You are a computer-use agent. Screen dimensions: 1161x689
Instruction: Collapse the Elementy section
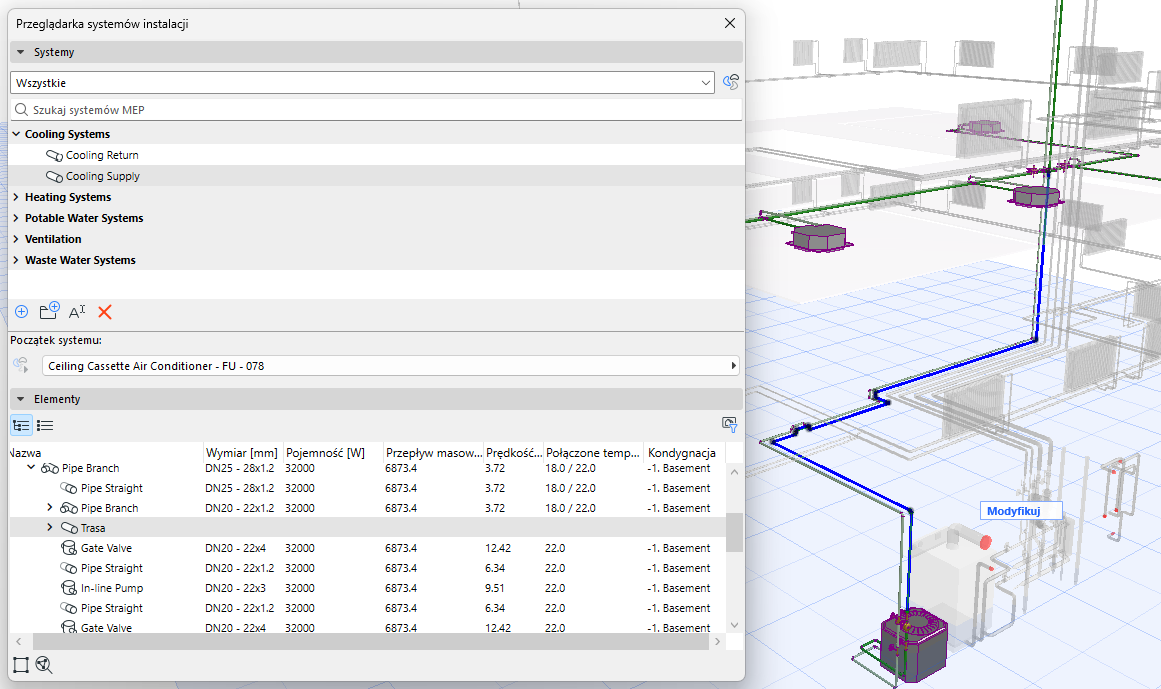(21, 399)
